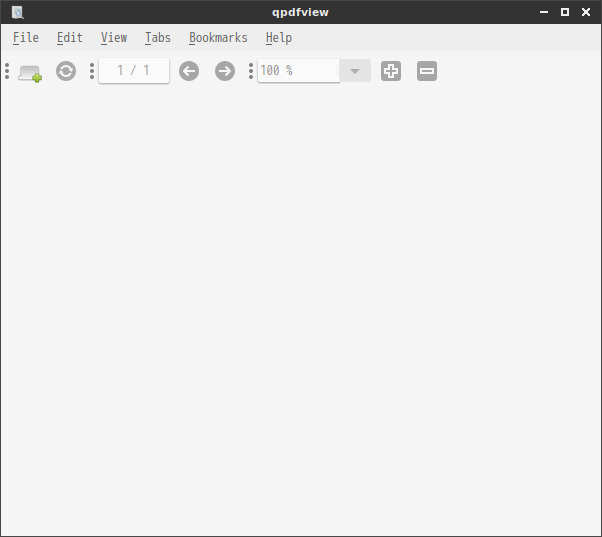Open the Bookmarks menu
The image size is (602, 537).
tap(218, 38)
